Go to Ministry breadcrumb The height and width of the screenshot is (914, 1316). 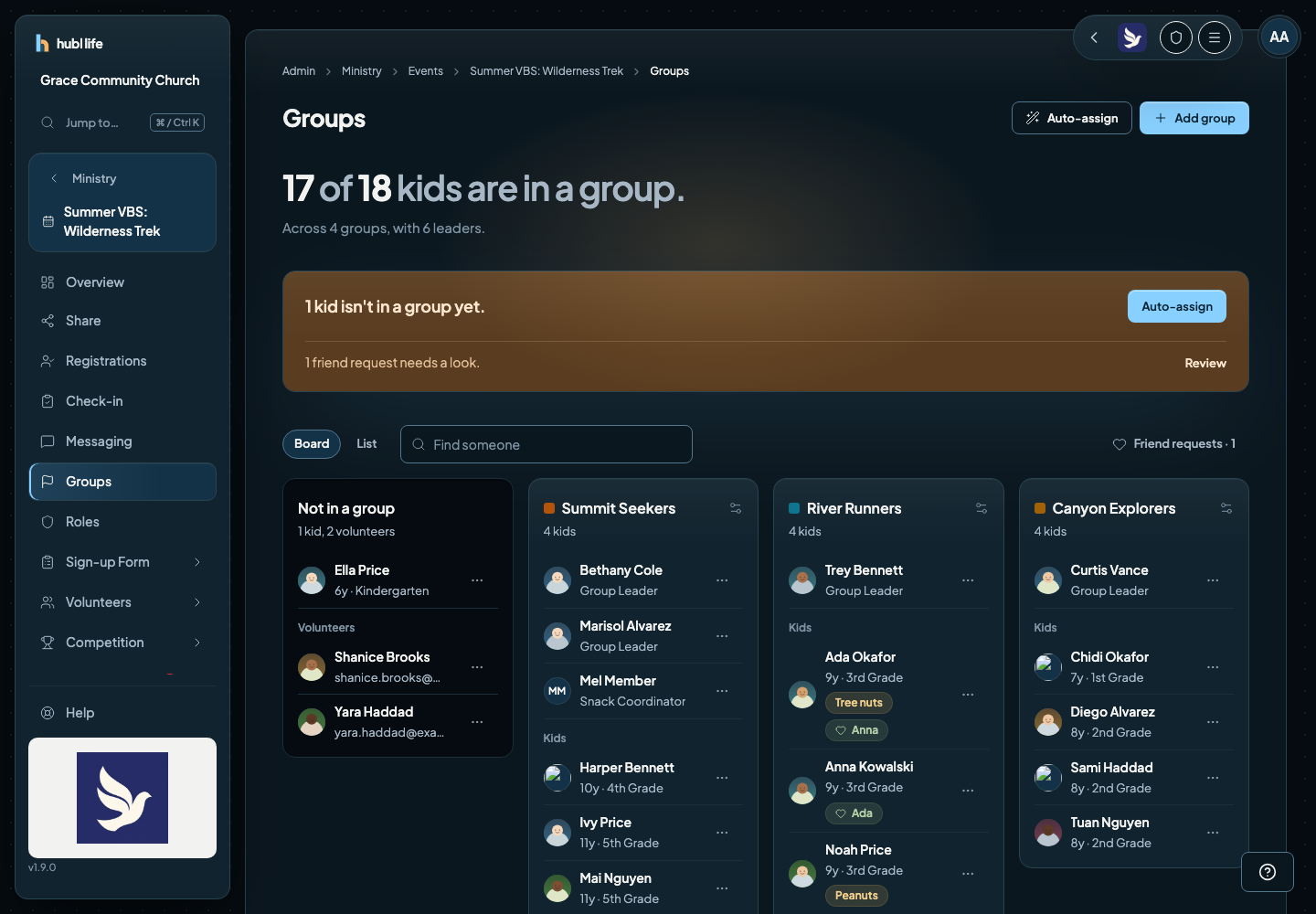tap(362, 71)
